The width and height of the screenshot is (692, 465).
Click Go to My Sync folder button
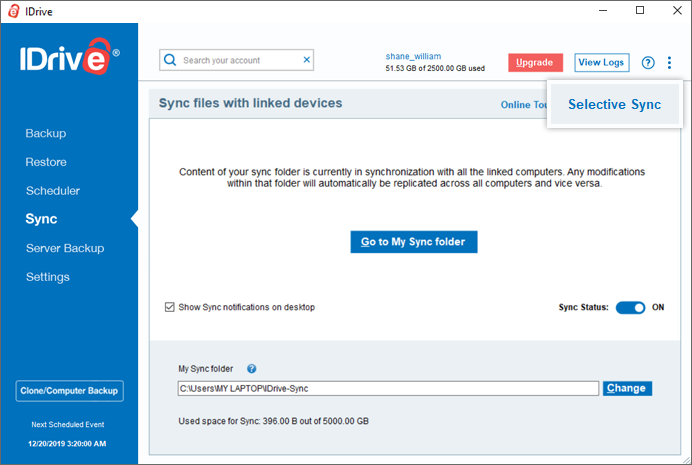pyautogui.click(x=414, y=242)
